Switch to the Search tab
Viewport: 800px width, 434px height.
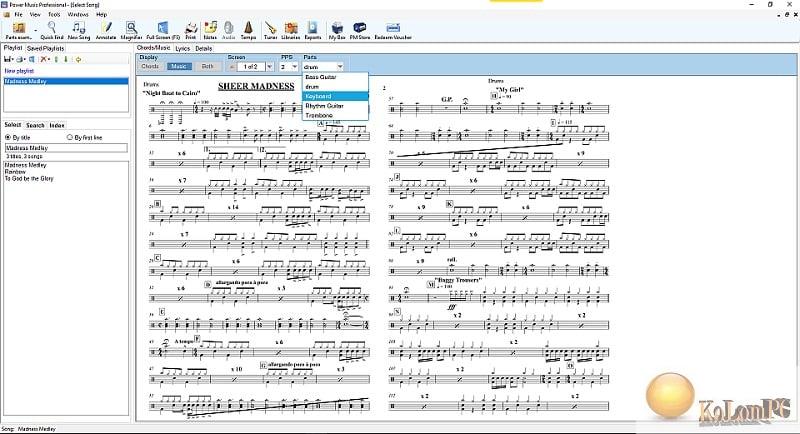pyautogui.click(x=35, y=125)
